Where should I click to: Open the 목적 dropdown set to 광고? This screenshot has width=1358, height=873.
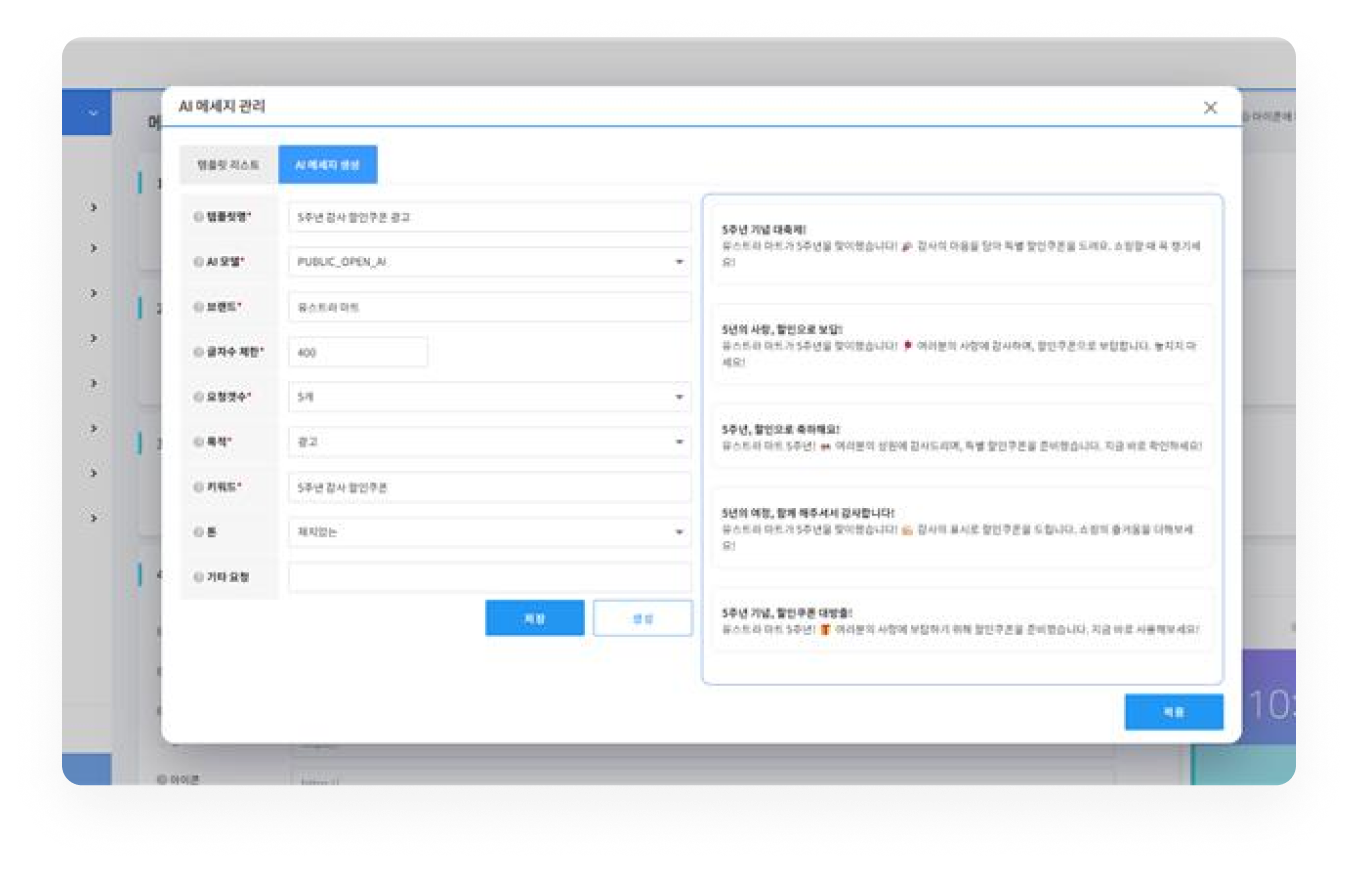pos(489,442)
